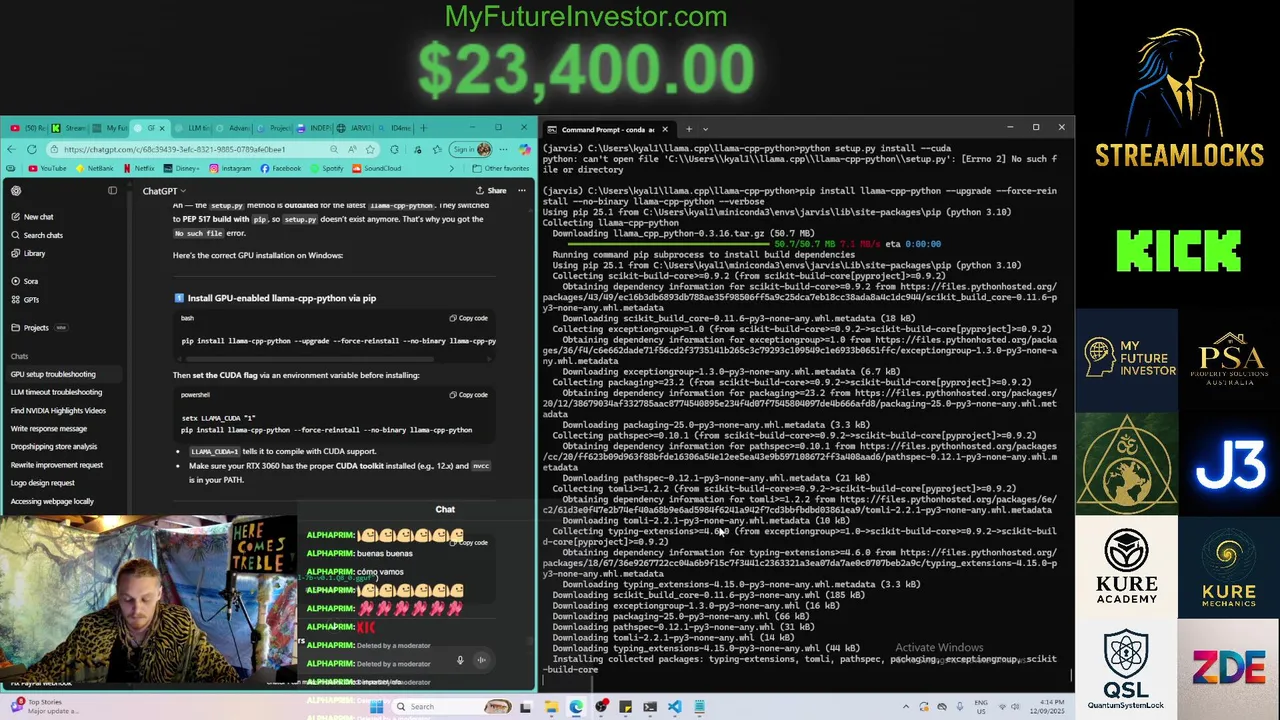Viewport: 1280px width, 720px height.
Task: Open Projects in the ChatGPT sidebar
Action: coord(36,327)
